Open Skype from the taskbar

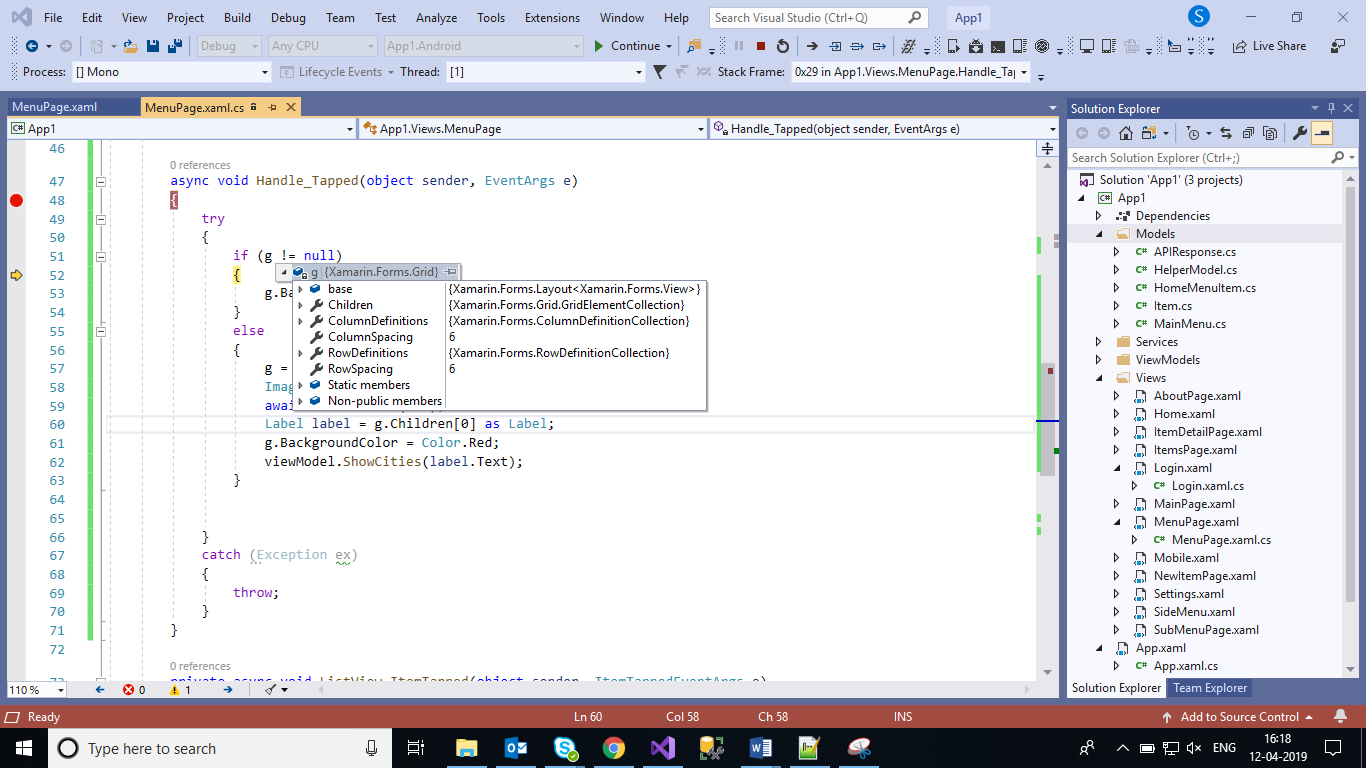point(565,748)
